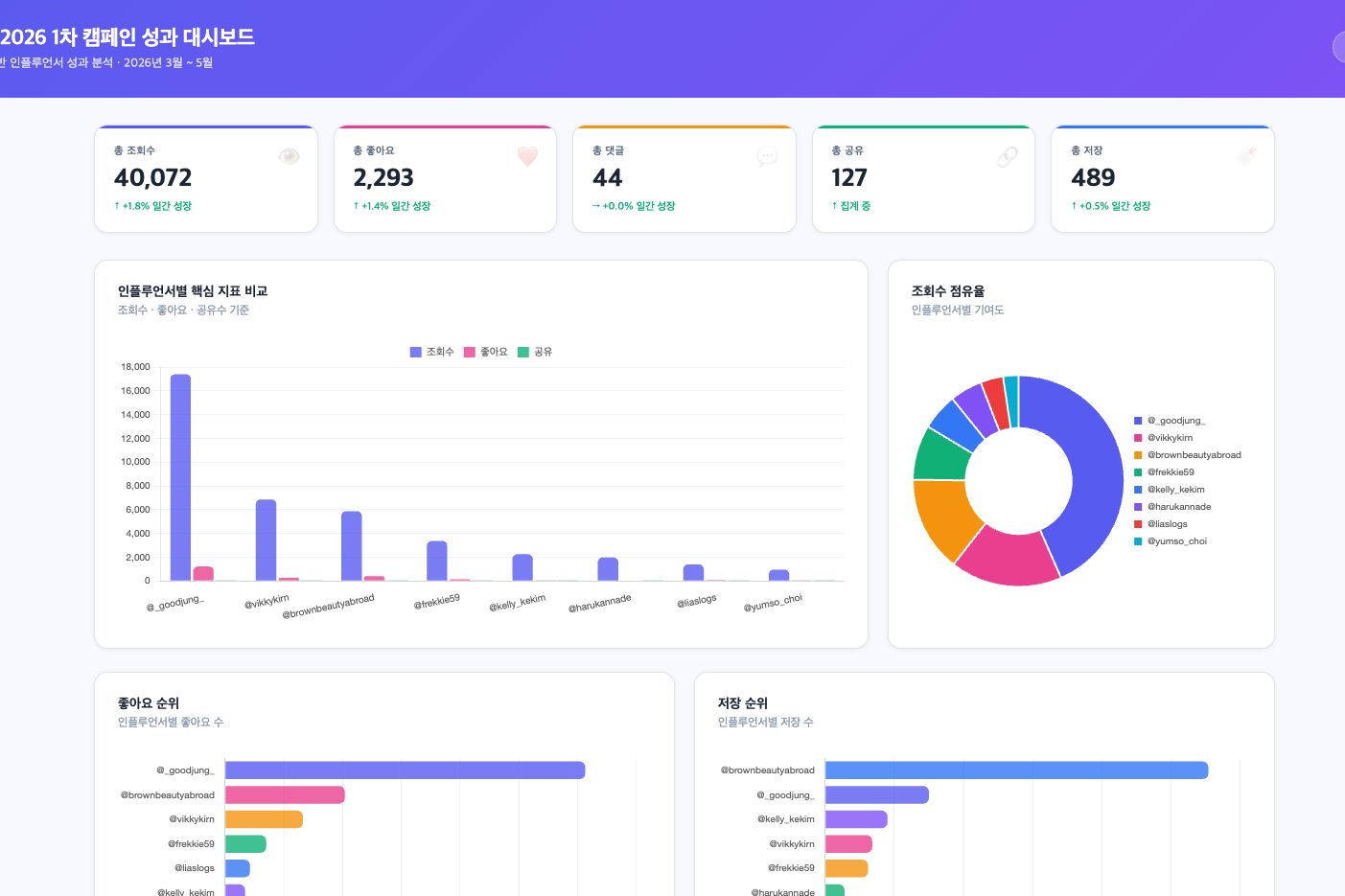Click the link icon on 총 공유 card
1345x896 pixels.
point(1007,156)
